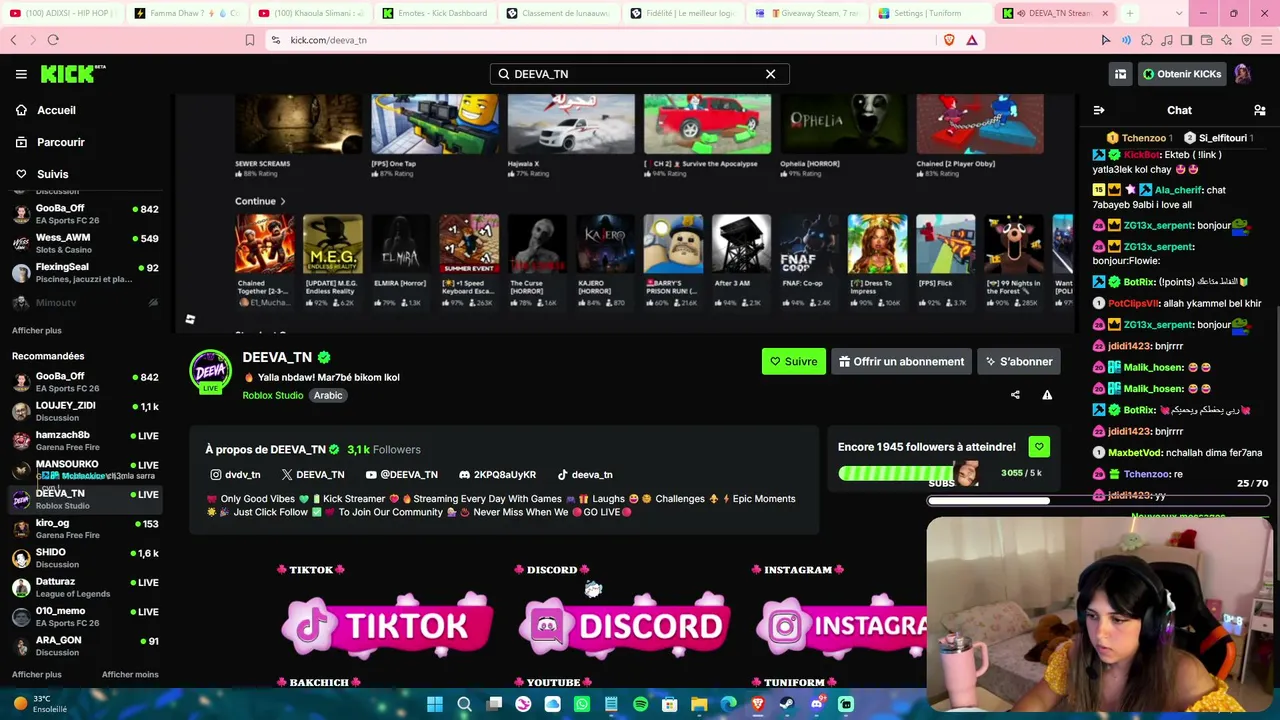Open the Brave Shields lion icon
The image size is (1280, 720).
(949, 40)
